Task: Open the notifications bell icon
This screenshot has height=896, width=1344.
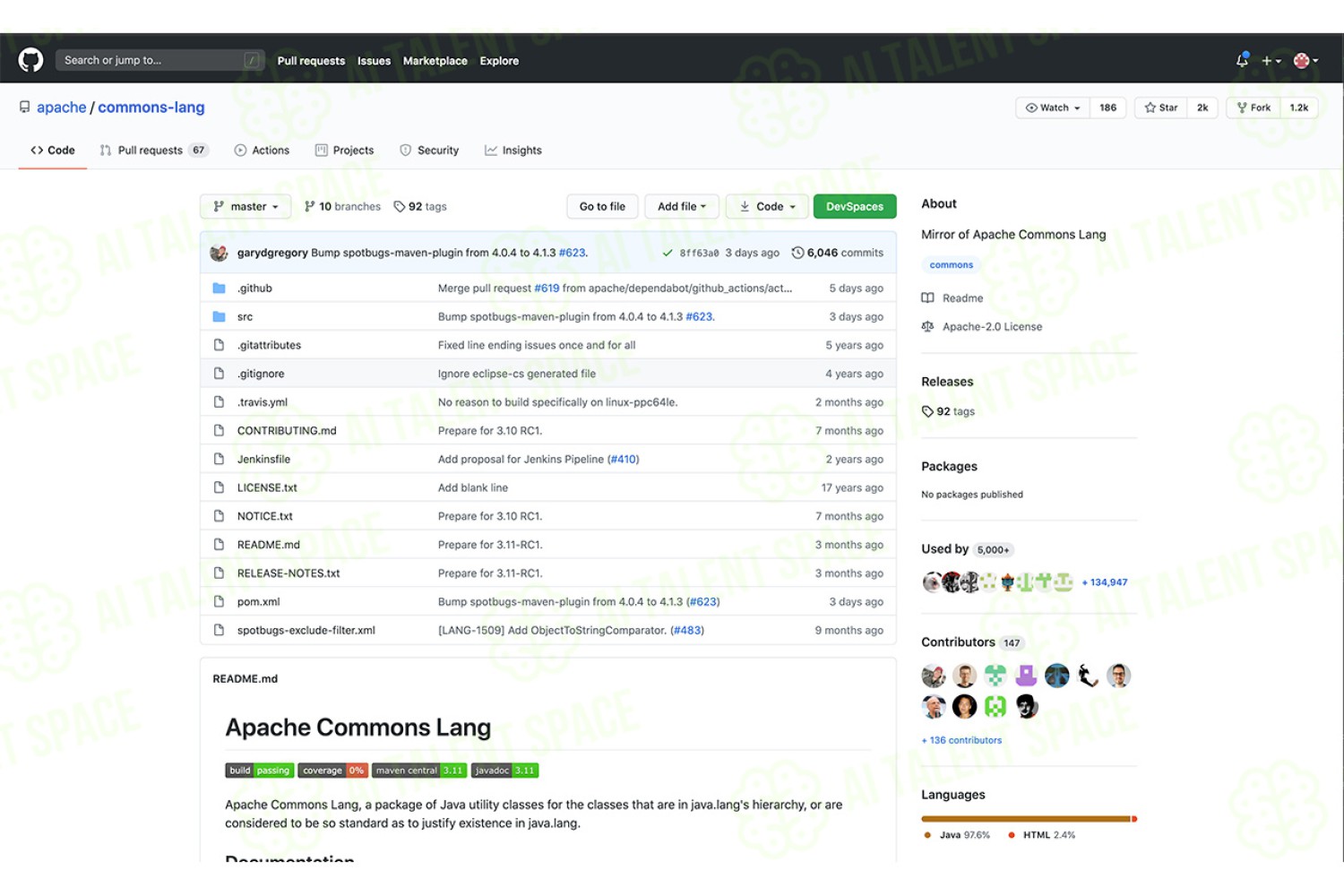Action: coord(1242,60)
